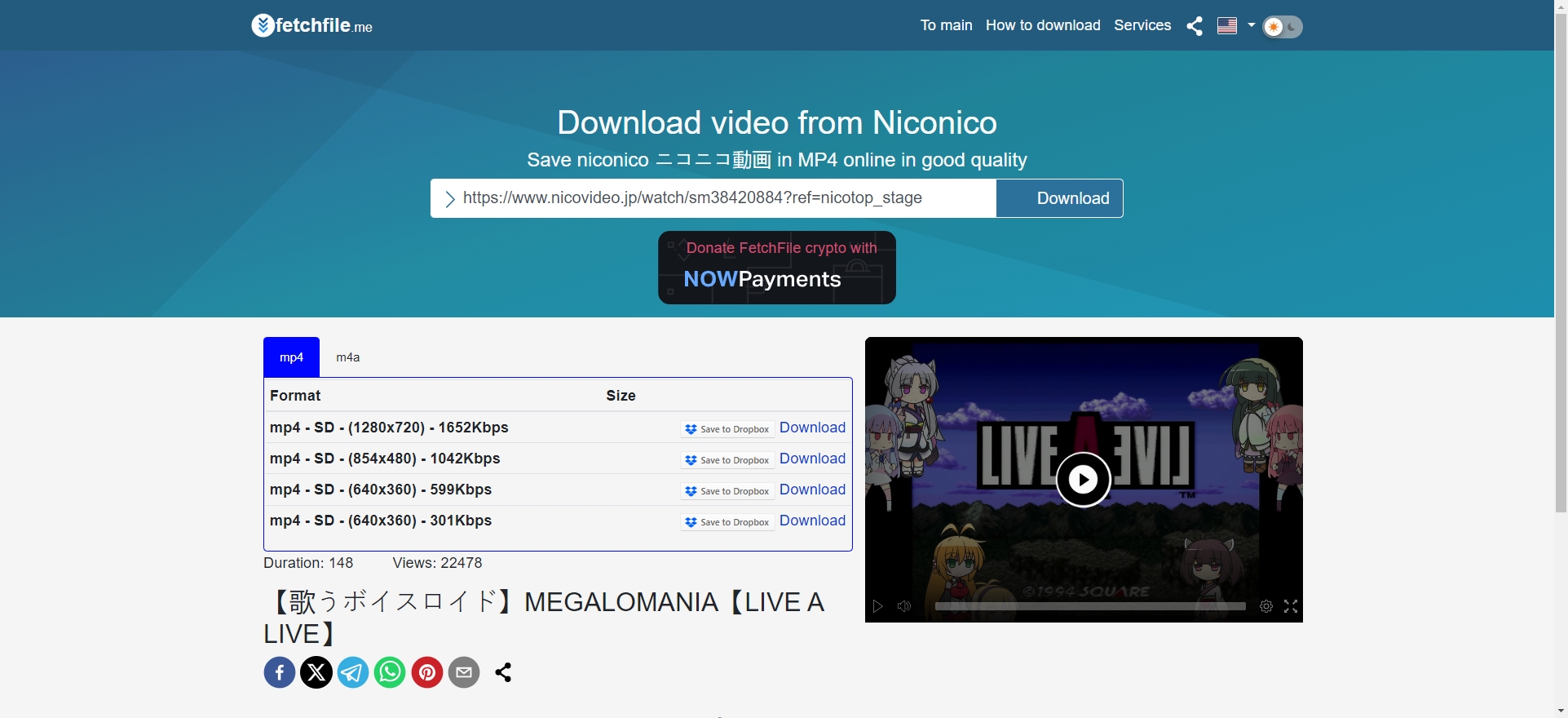The width and height of the screenshot is (1568, 718).
Task: Switch to the mp4 tab
Action: coord(291,357)
